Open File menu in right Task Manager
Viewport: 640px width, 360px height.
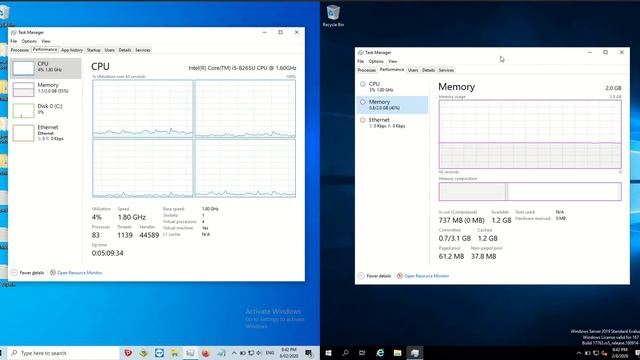pyautogui.click(x=360, y=61)
